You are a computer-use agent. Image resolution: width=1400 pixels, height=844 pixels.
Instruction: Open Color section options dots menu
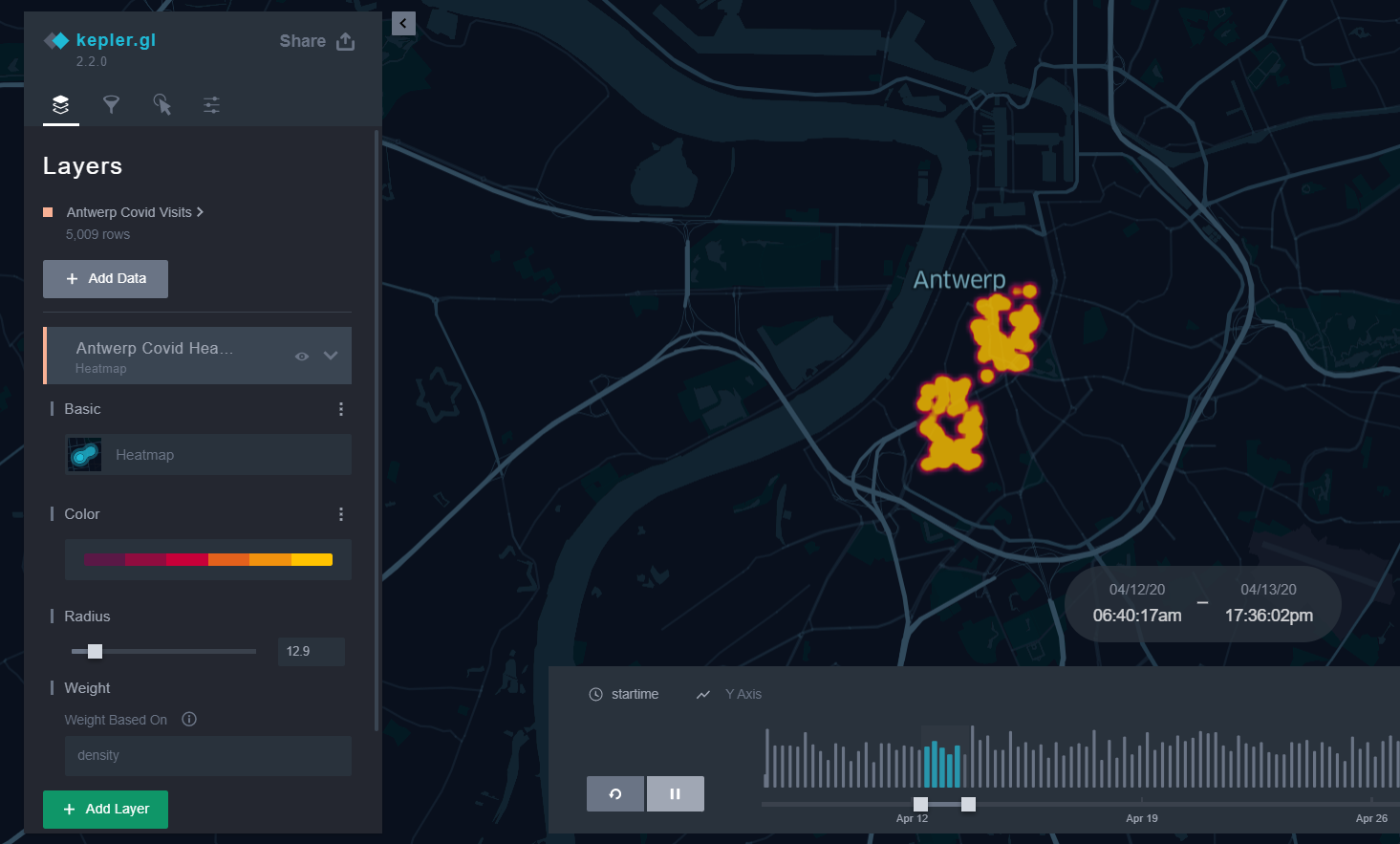click(341, 514)
